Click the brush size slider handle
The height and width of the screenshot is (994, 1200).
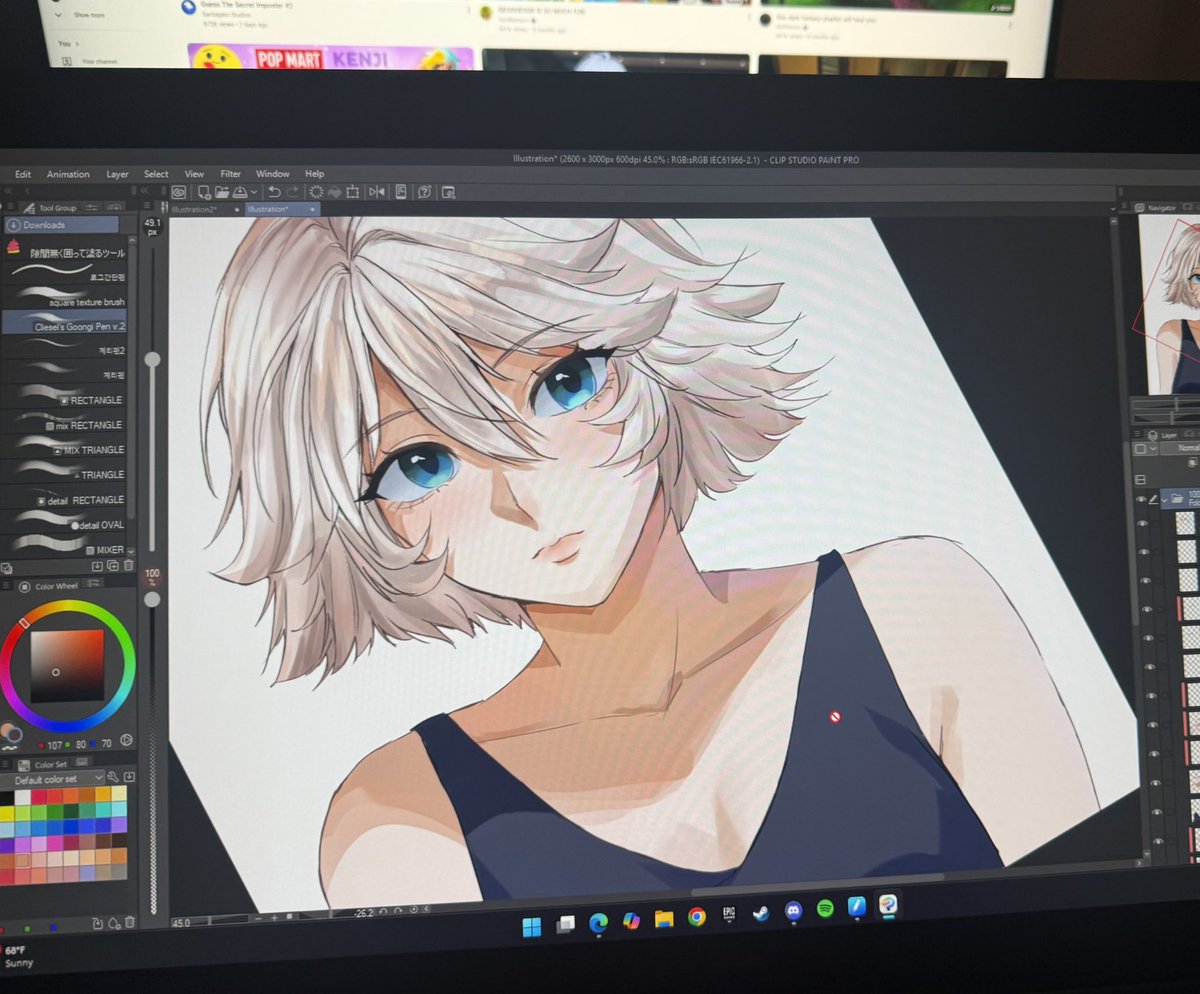pyautogui.click(x=152, y=359)
